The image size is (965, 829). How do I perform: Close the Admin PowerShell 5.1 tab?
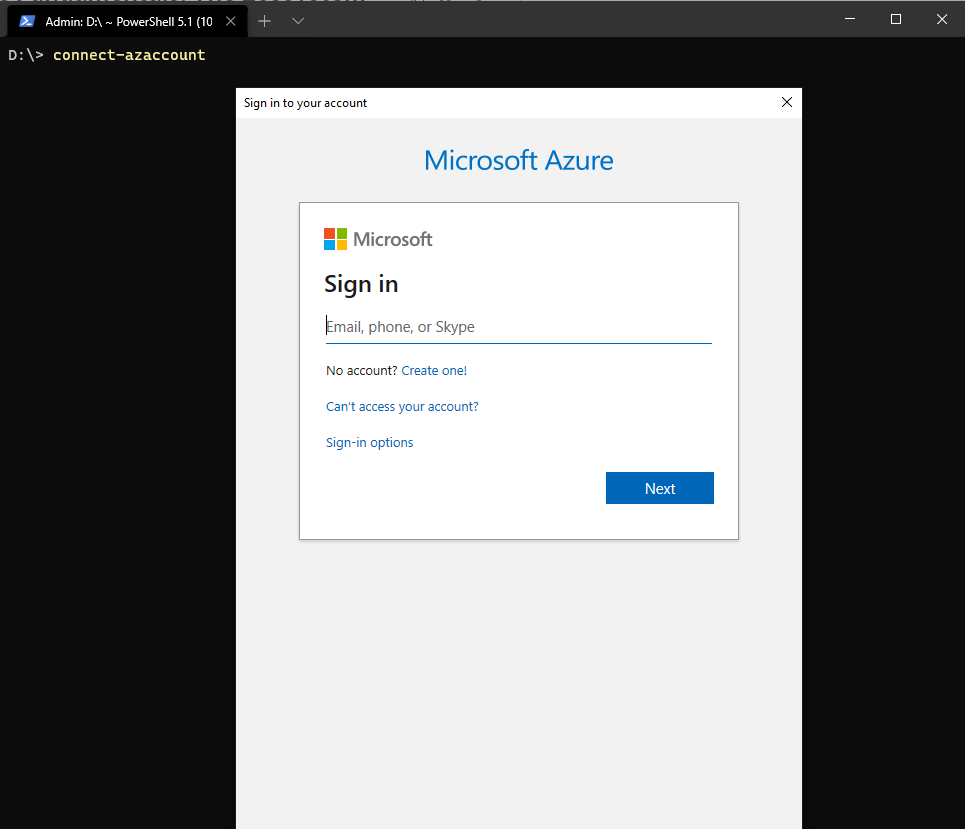pos(231,22)
